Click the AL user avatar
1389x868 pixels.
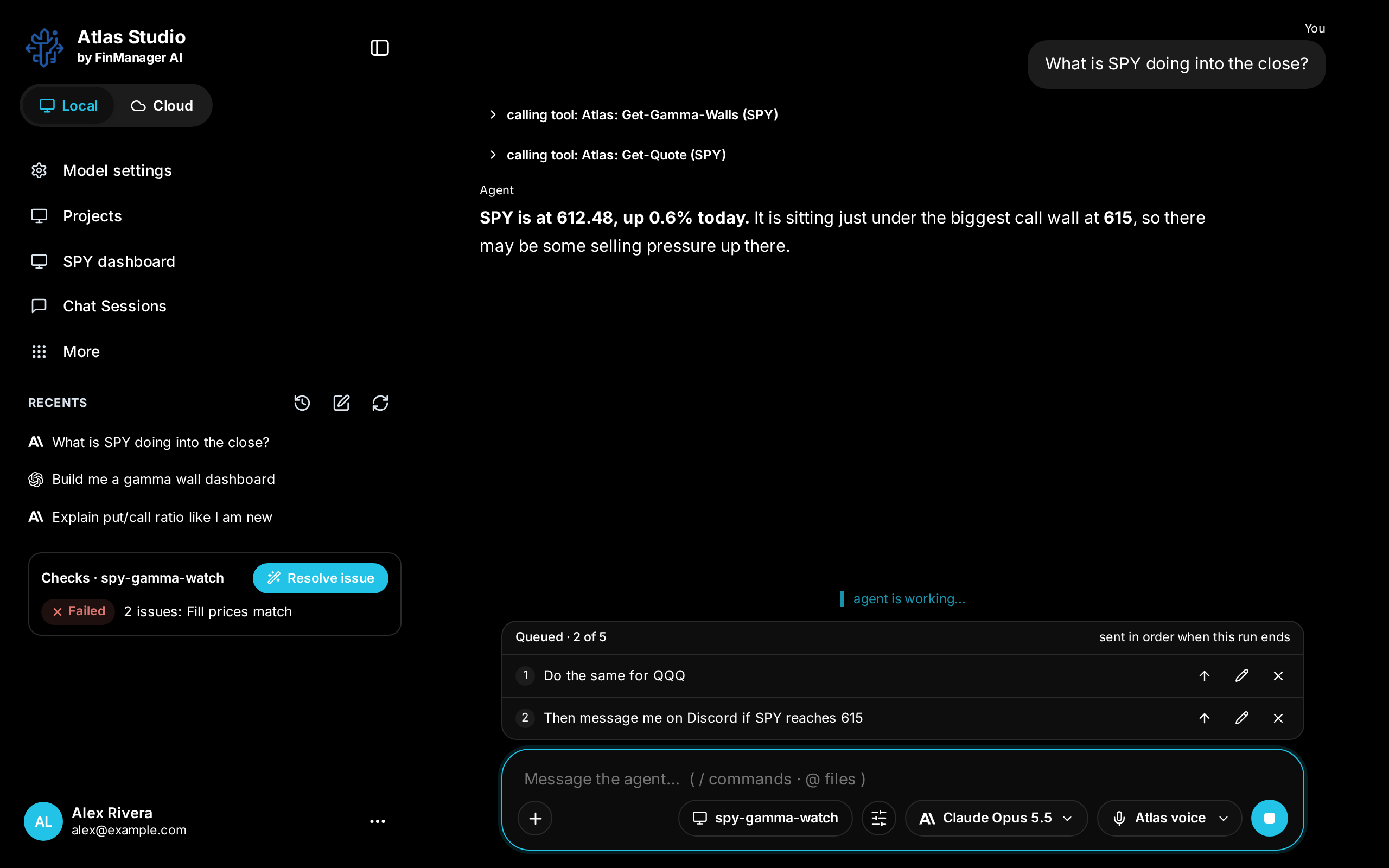point(43,821)
